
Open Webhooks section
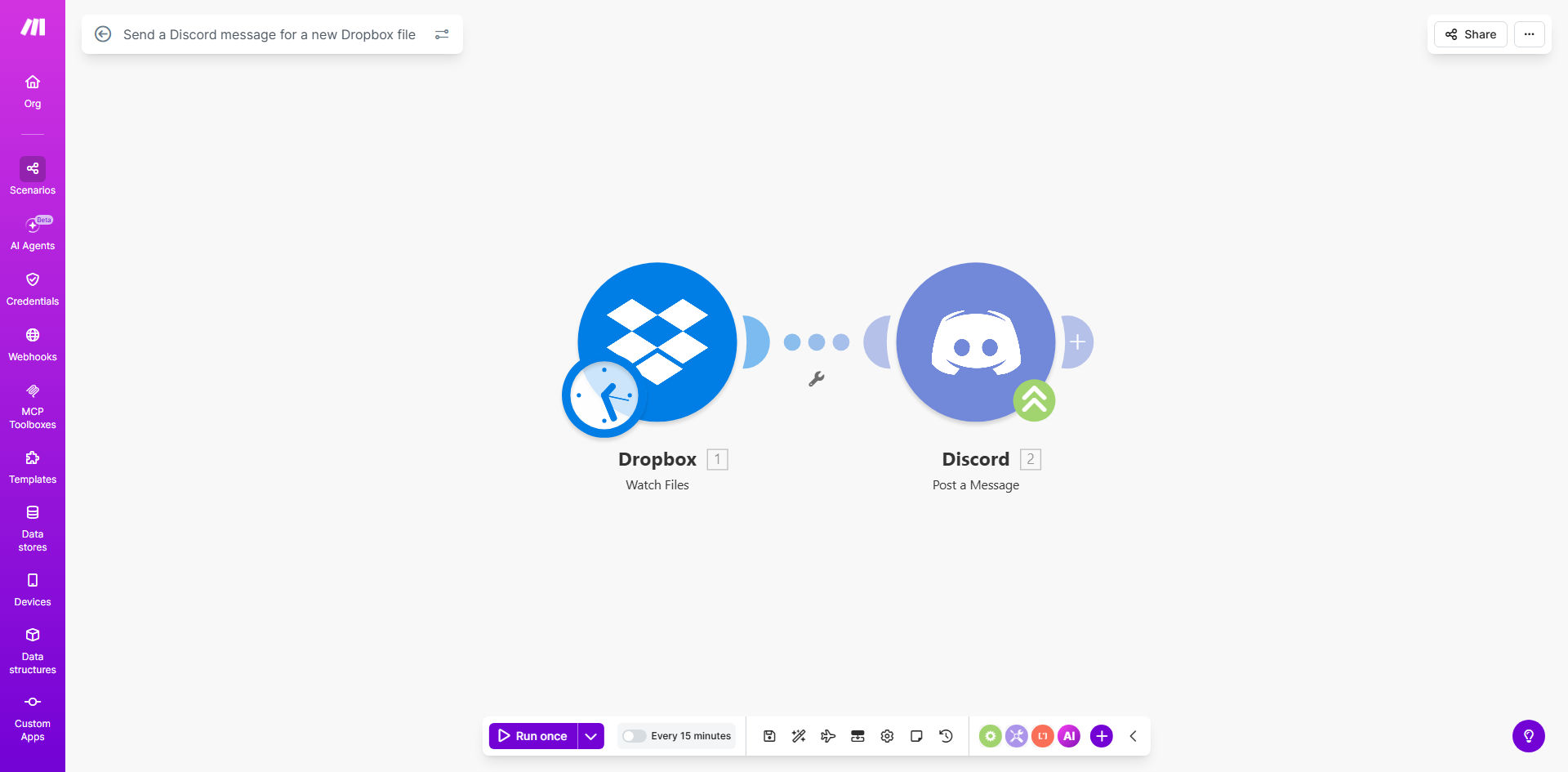pyautogui.click(x=33, y=345)
